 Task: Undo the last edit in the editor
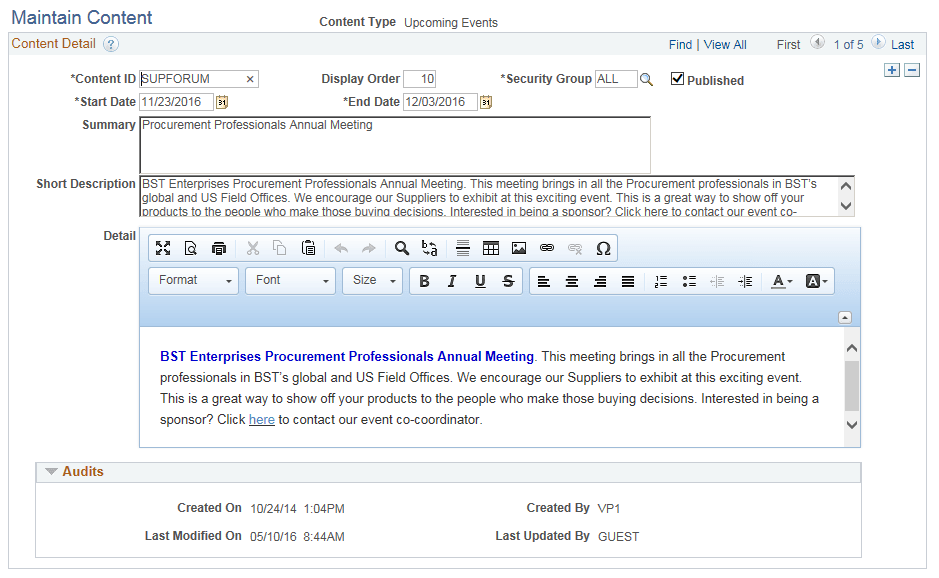(x=340, y=247)
